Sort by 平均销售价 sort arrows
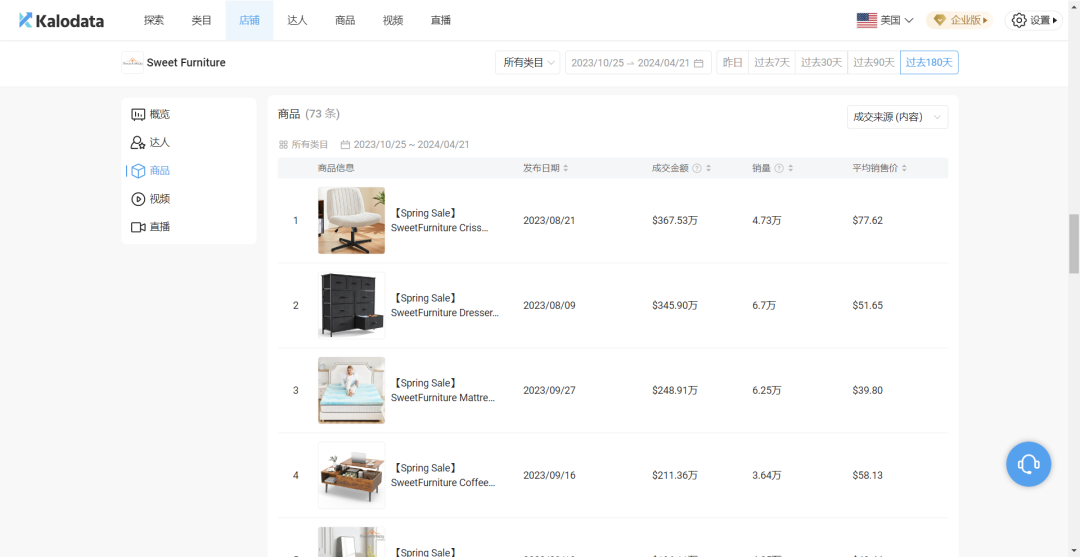Image resolution: width=1080 pixels, height=557 pixels. coord(904,168)
